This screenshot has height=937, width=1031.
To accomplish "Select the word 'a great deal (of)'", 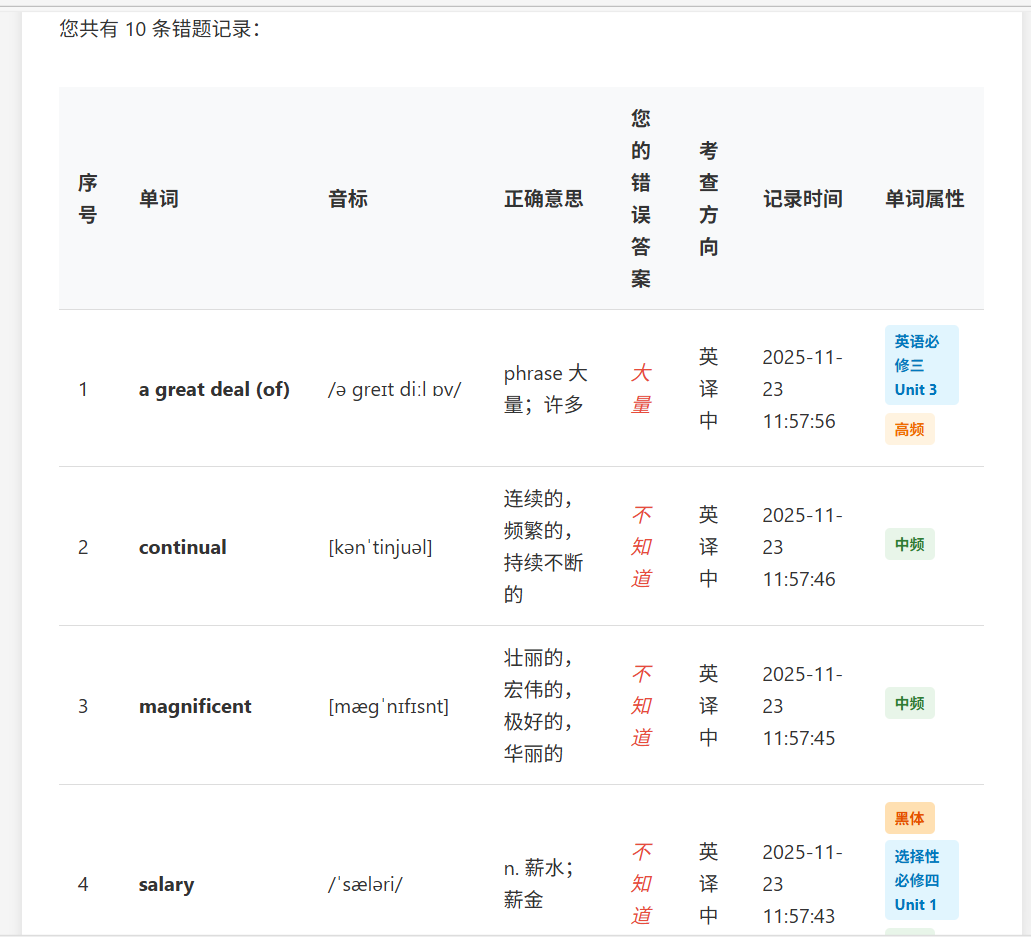I will coord(214,389).
